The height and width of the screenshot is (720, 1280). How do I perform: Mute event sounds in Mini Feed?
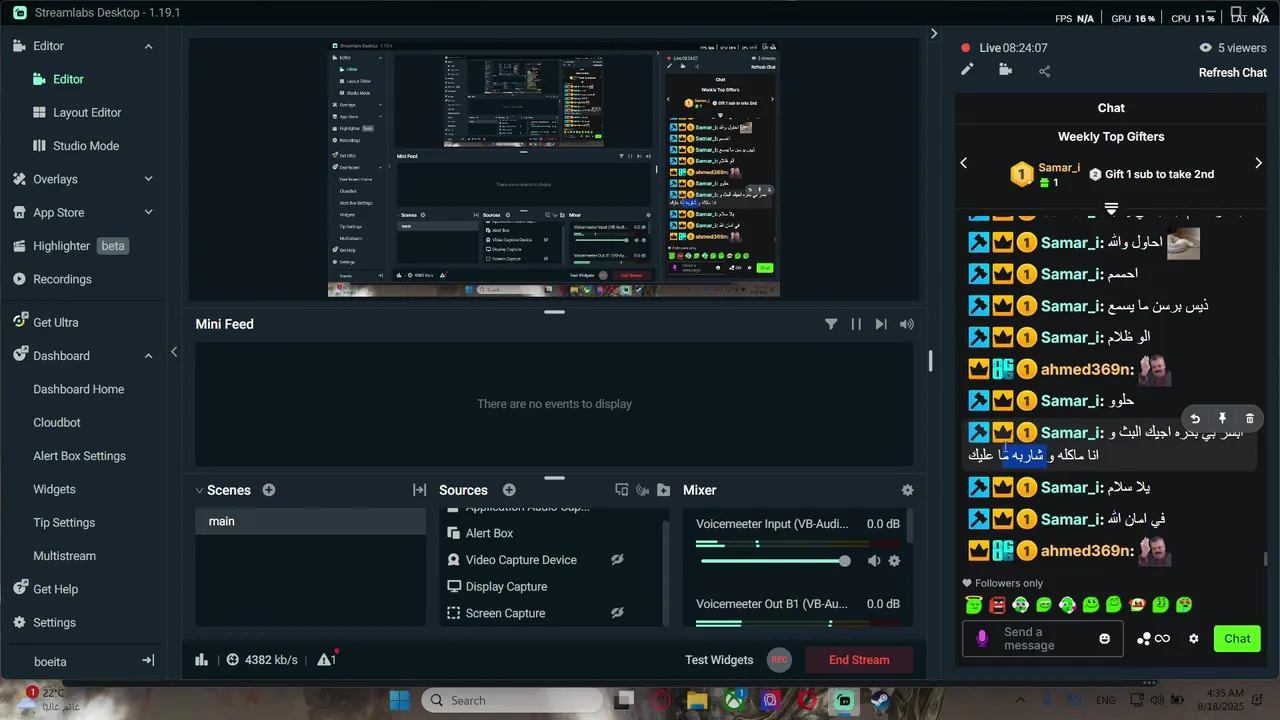click(907, 324)
